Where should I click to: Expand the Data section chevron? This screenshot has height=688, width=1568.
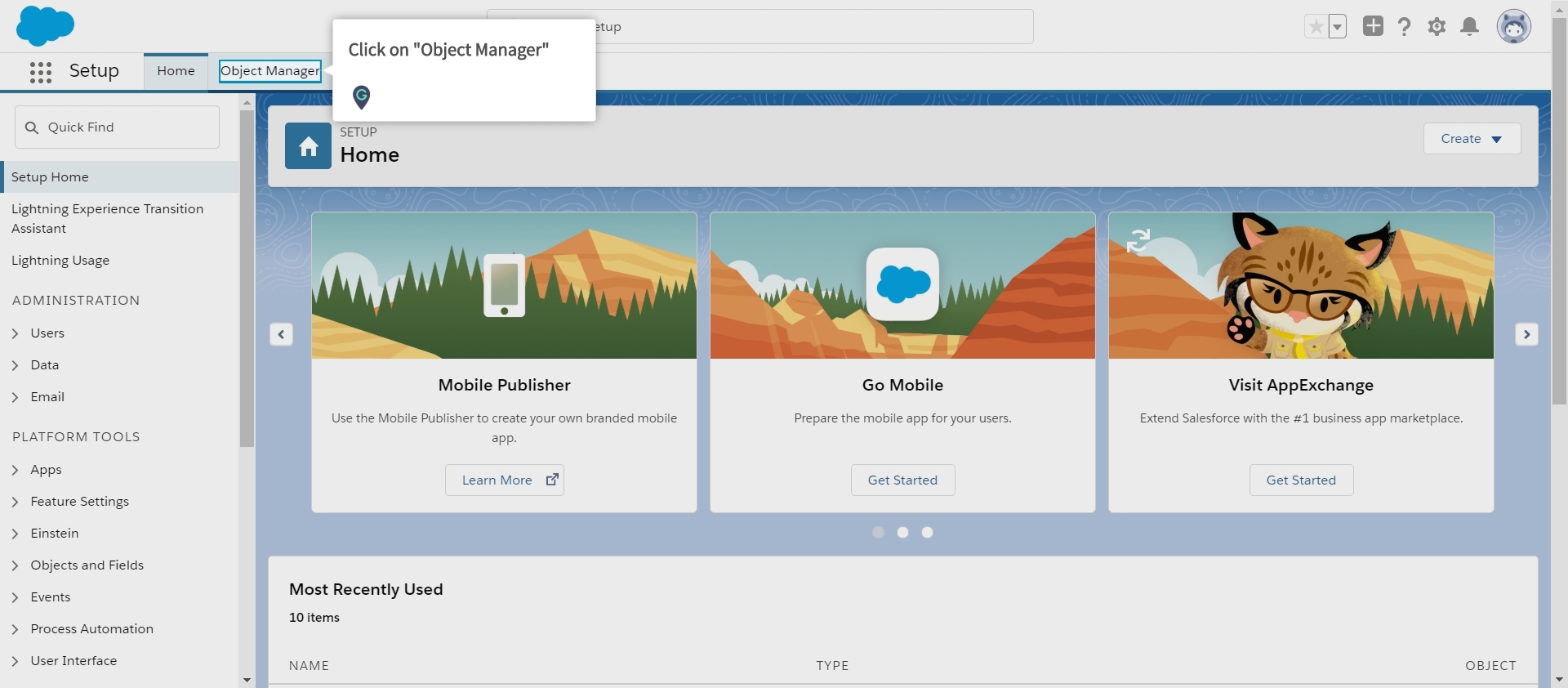(x=16, y=365)
